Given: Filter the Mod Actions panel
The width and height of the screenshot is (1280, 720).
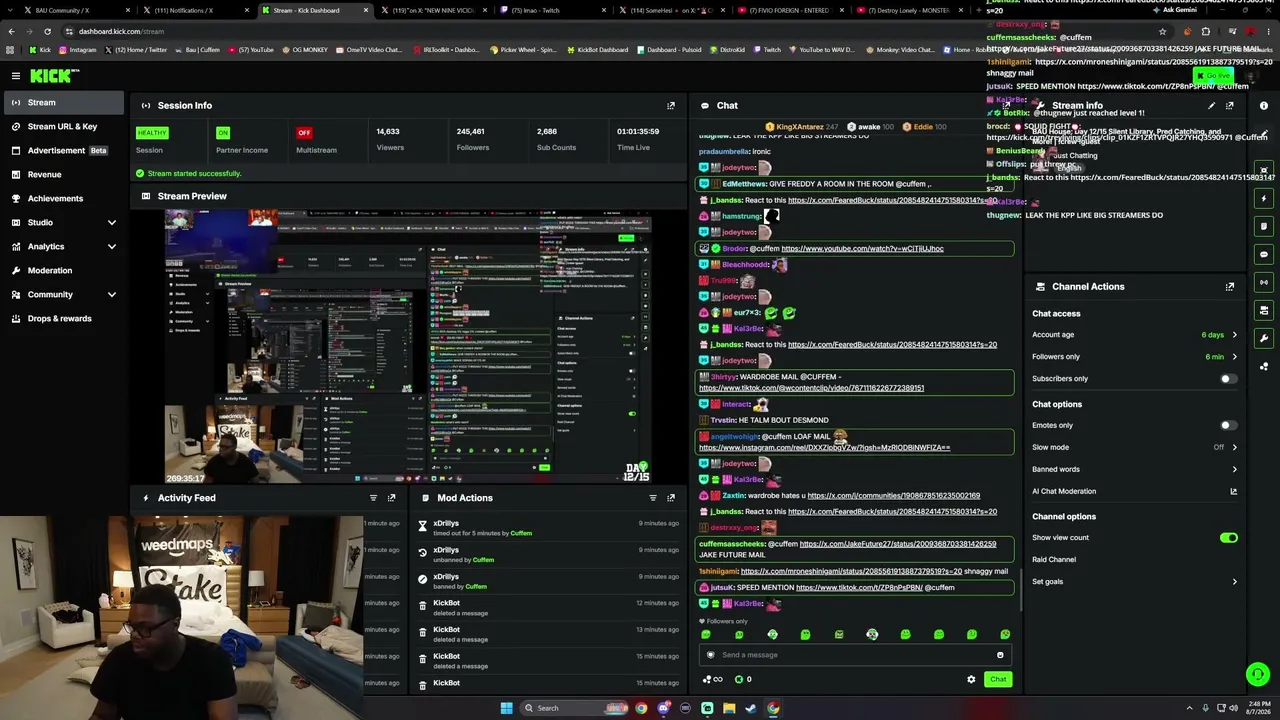Looking at the screenshot, I should 652,498.
